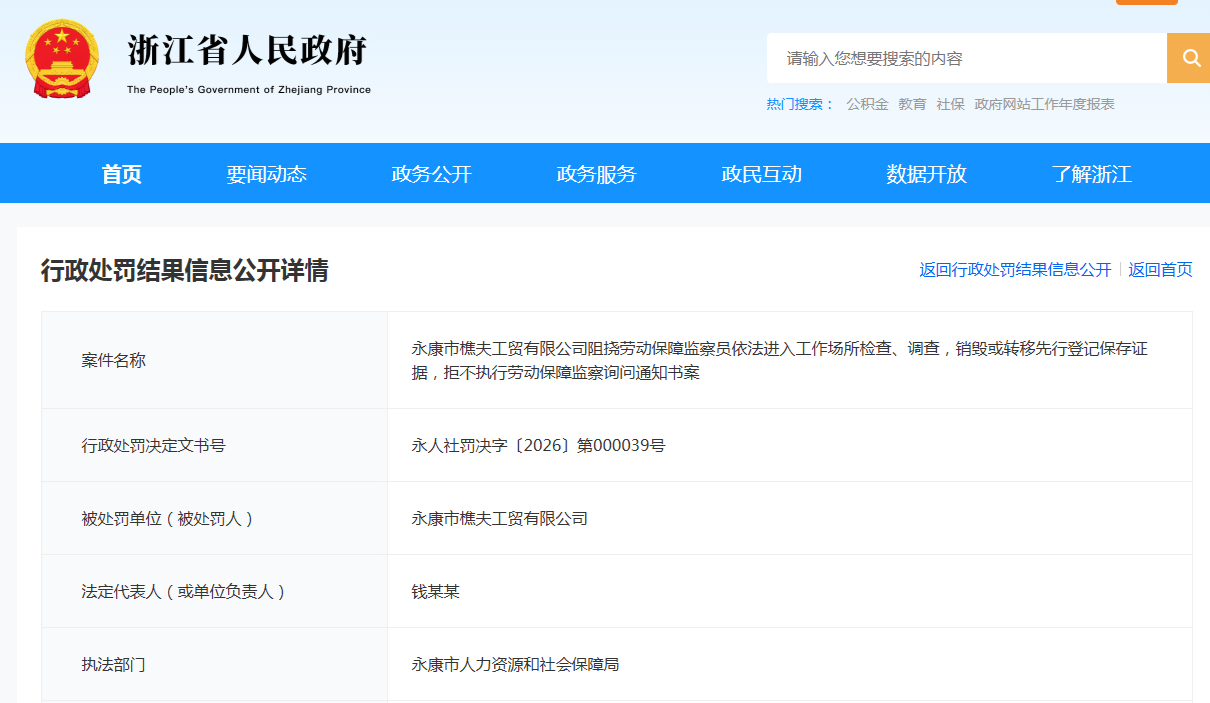Click 返回行政处罚结果信息公开 link
The image size is (1210, 703).
pyautogui.click(x=1015, y=270)
